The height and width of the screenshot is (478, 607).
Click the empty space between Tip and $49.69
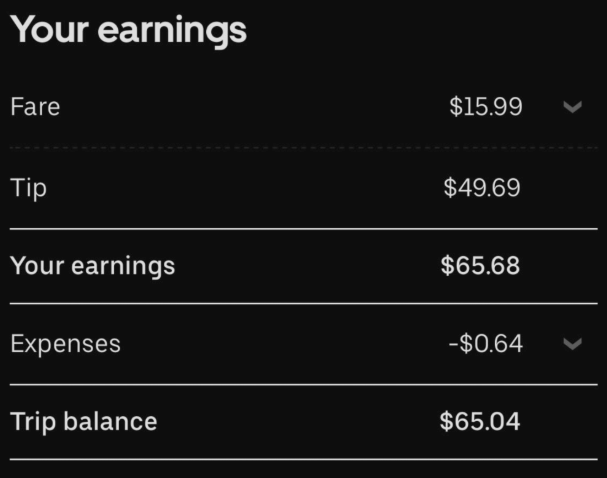click(x=240, y=188)
